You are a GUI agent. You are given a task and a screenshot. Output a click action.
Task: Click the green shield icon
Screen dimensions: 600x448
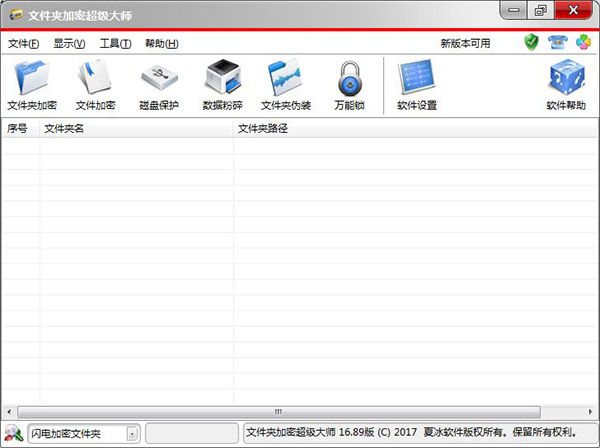click(532, 42)
